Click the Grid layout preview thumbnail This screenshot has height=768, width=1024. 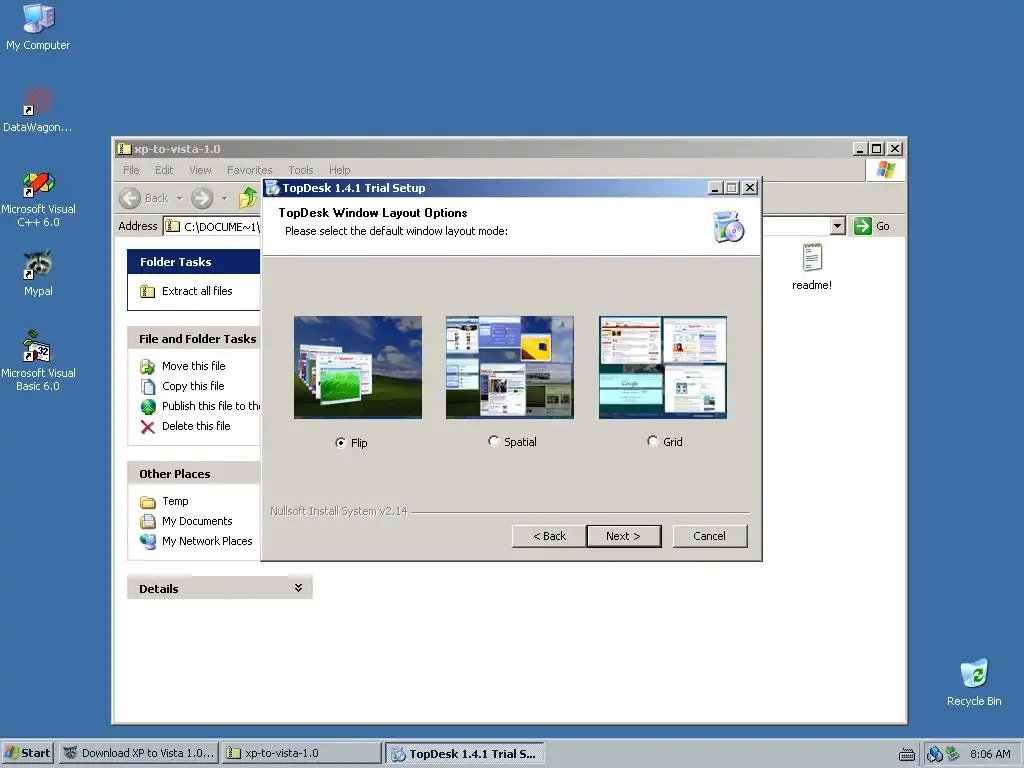pyautogui.click(x=663, y=367)
